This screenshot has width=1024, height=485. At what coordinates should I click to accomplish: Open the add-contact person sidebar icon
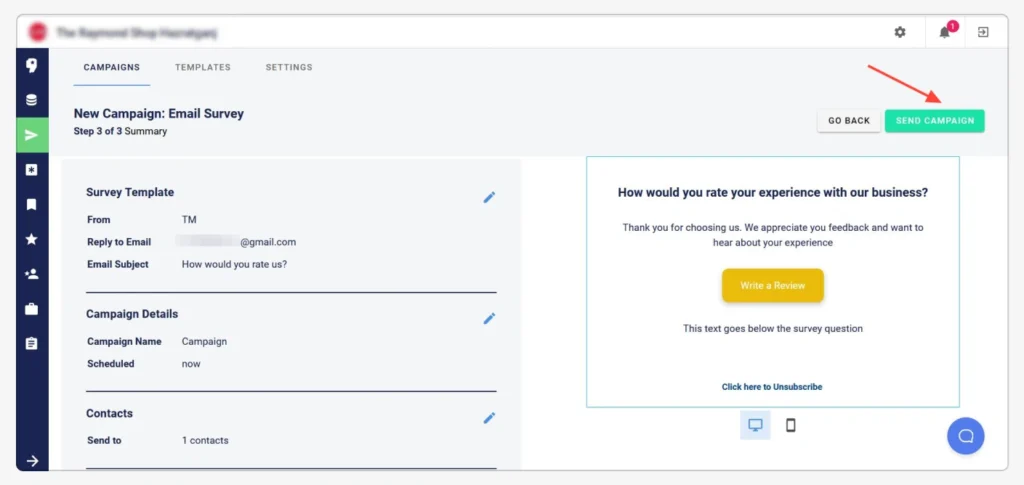point(31,274)
